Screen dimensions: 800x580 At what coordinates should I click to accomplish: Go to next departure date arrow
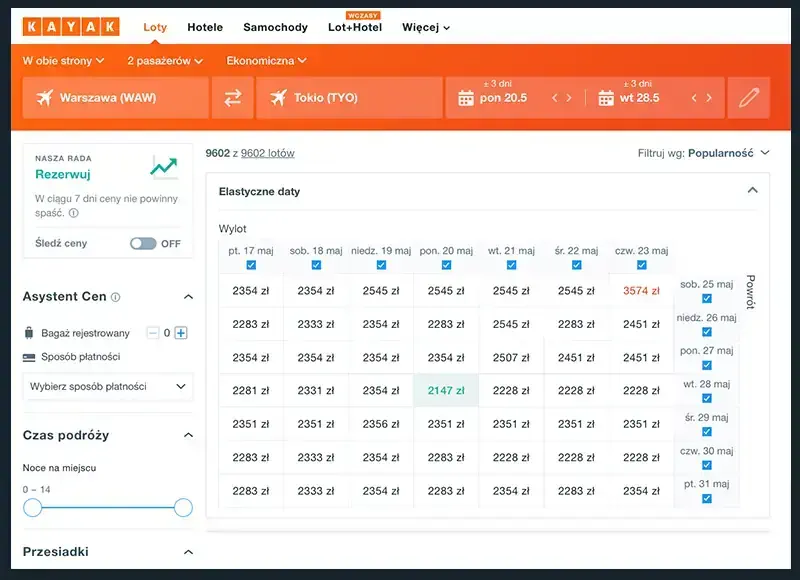(570, 98)
